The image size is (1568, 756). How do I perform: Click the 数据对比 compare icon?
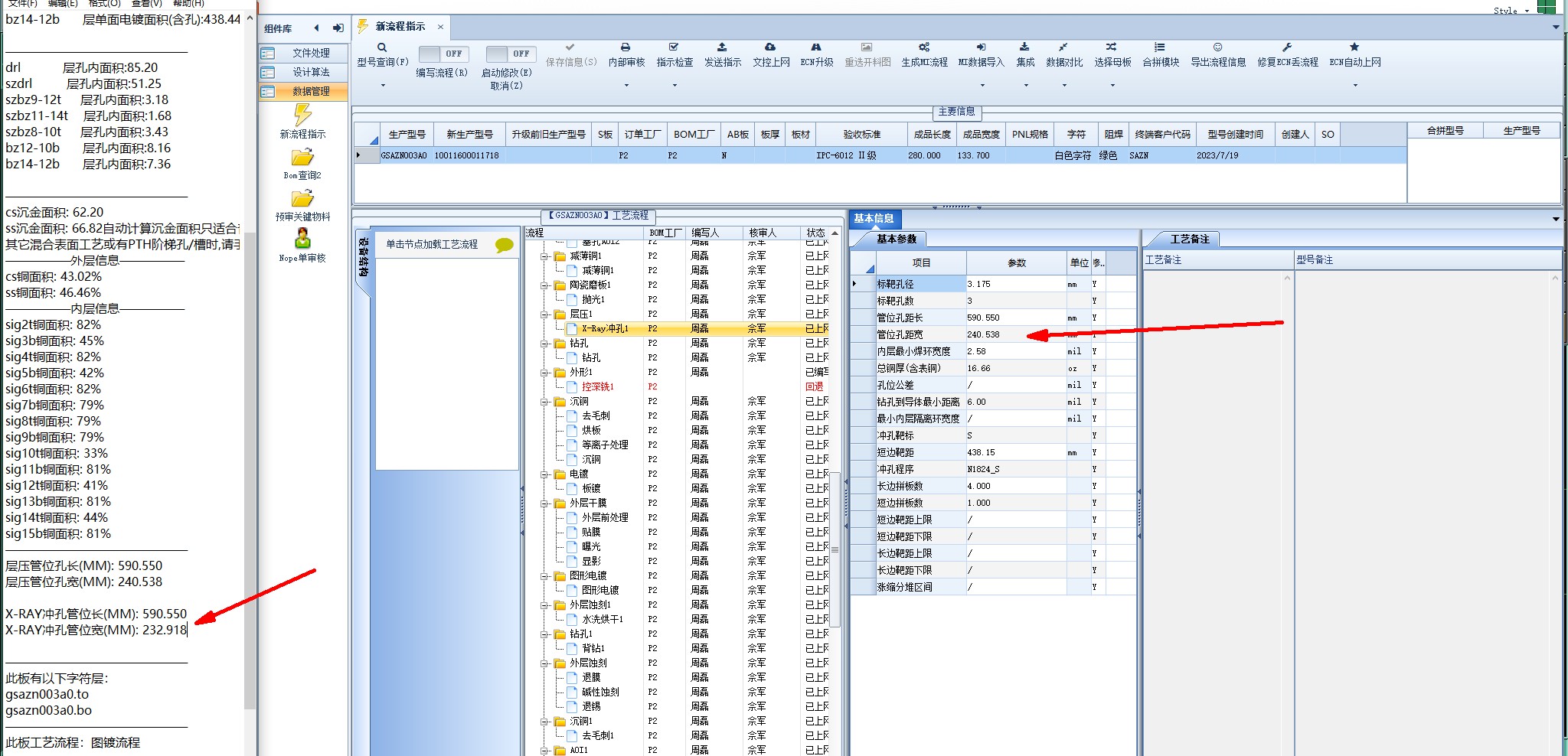click(x=1063, y=47)
